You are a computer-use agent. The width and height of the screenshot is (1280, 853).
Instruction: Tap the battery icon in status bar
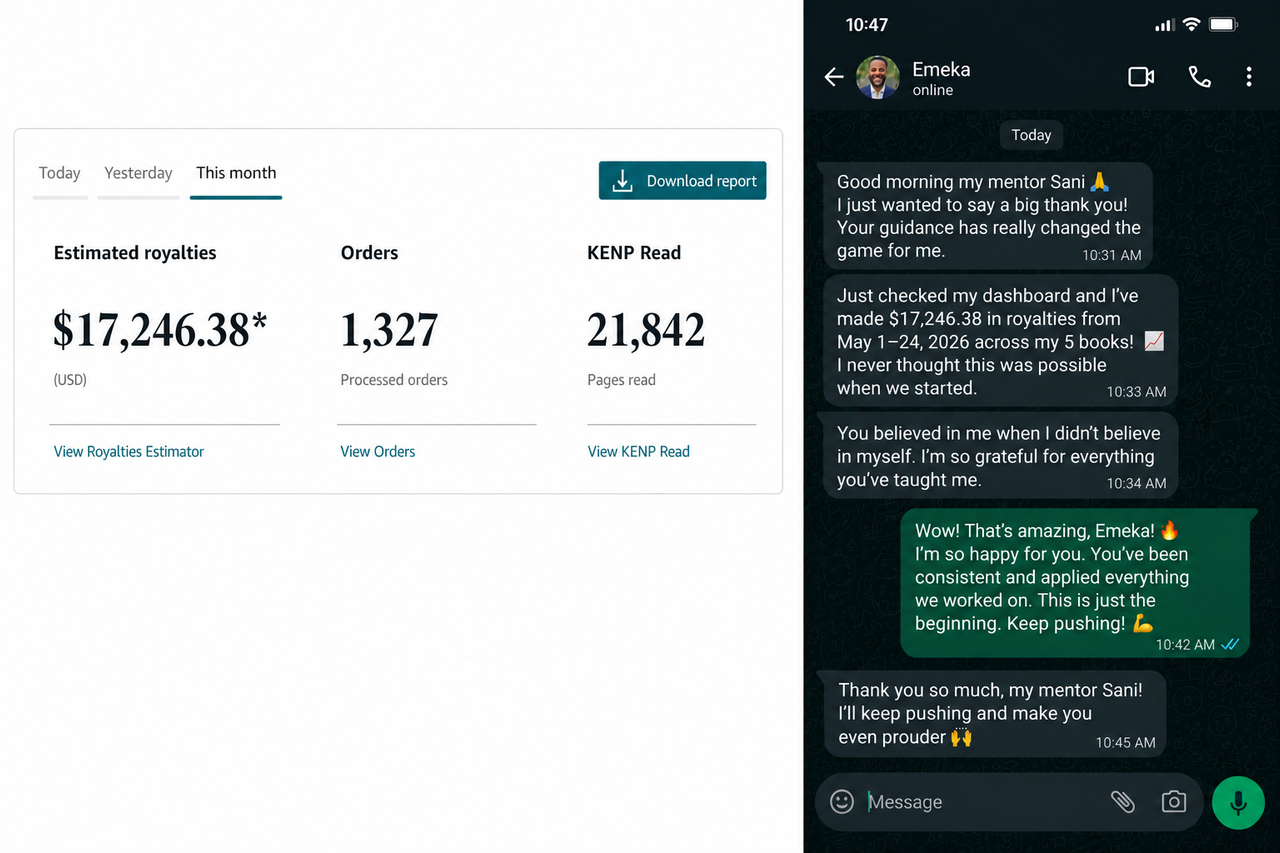pos(1224,25)
